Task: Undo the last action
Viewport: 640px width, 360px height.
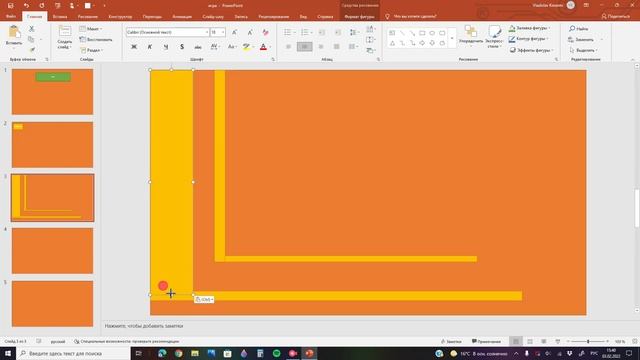Action: pos(27,6)
